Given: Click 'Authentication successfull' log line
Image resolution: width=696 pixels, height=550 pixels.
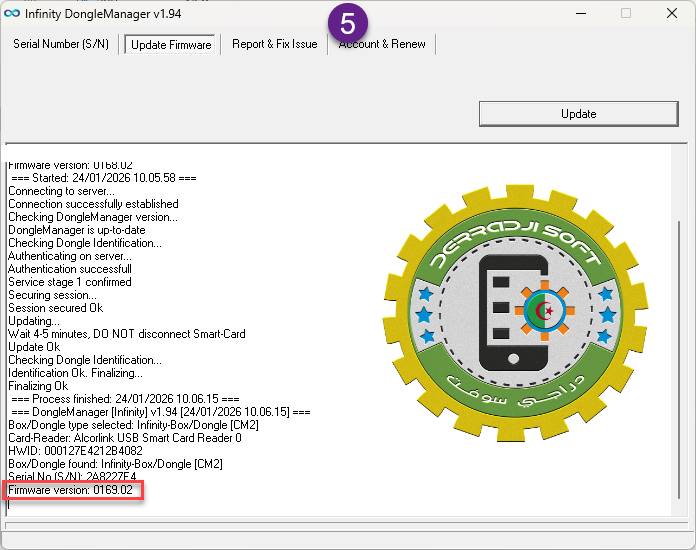Looking at the screenshot, I should (70, 269).
